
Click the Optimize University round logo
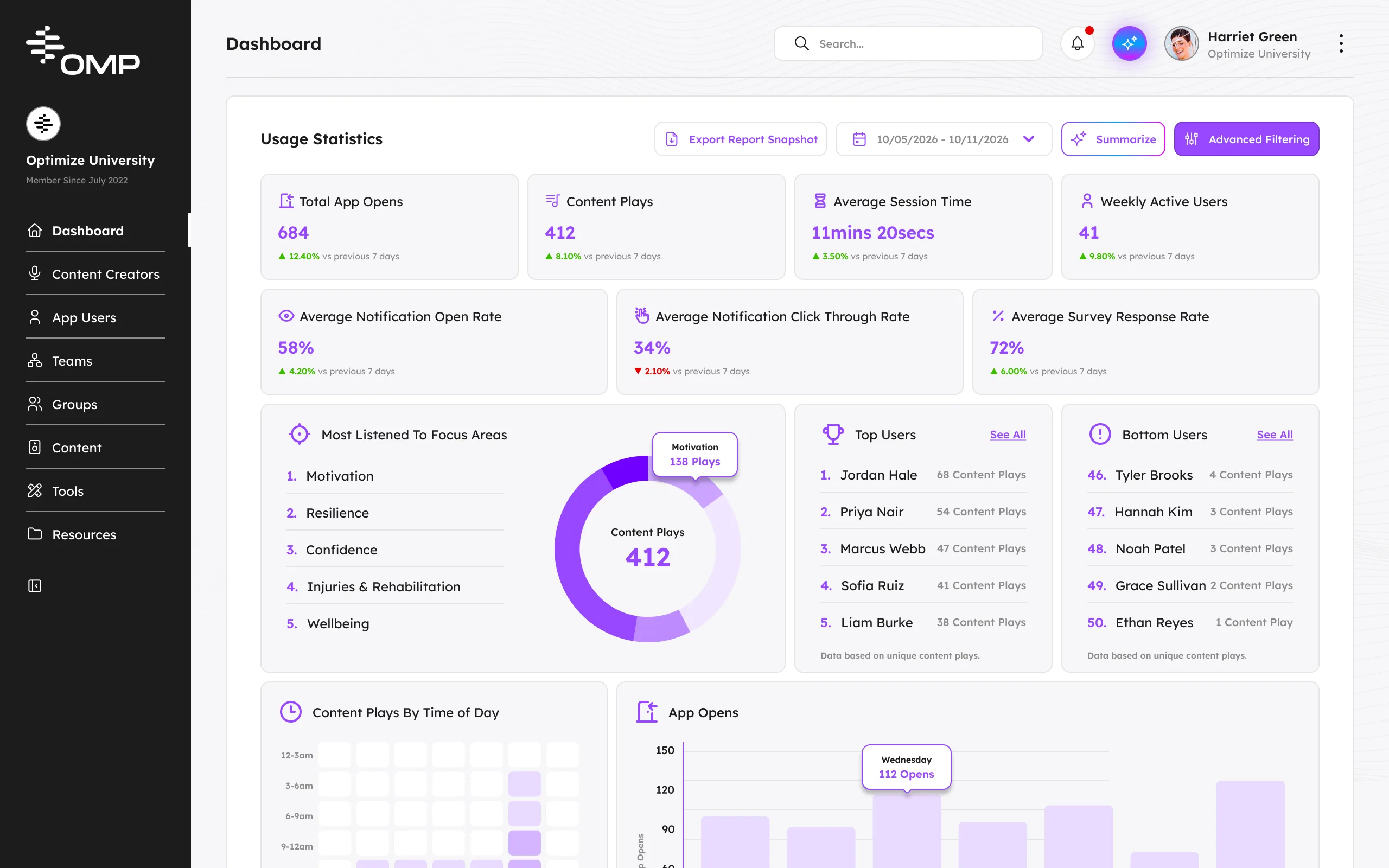[x=43, y=124]
